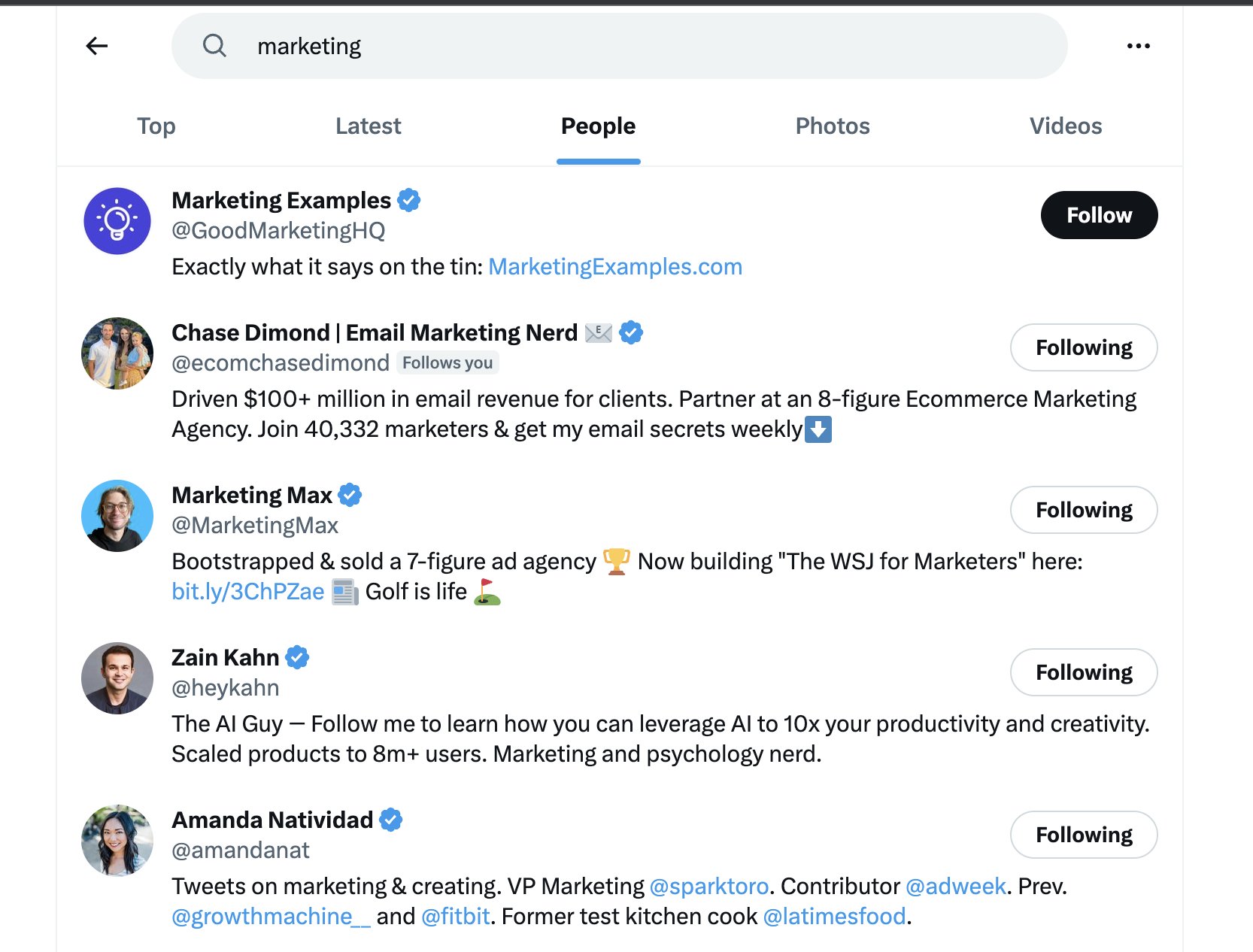Click the marketing search input field
The width and height of the screenshot is (1253, 952).
click(620, 46)
